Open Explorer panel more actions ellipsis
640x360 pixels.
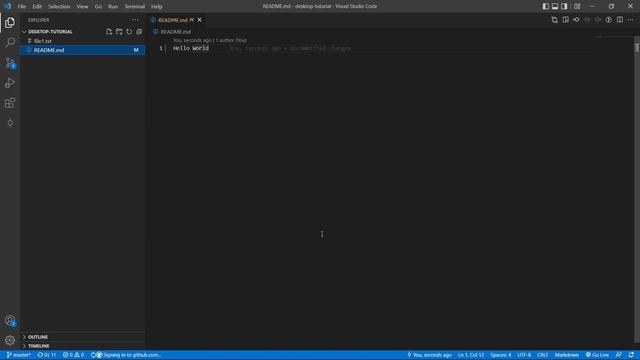pyautogui.click(x=135, y=20)
